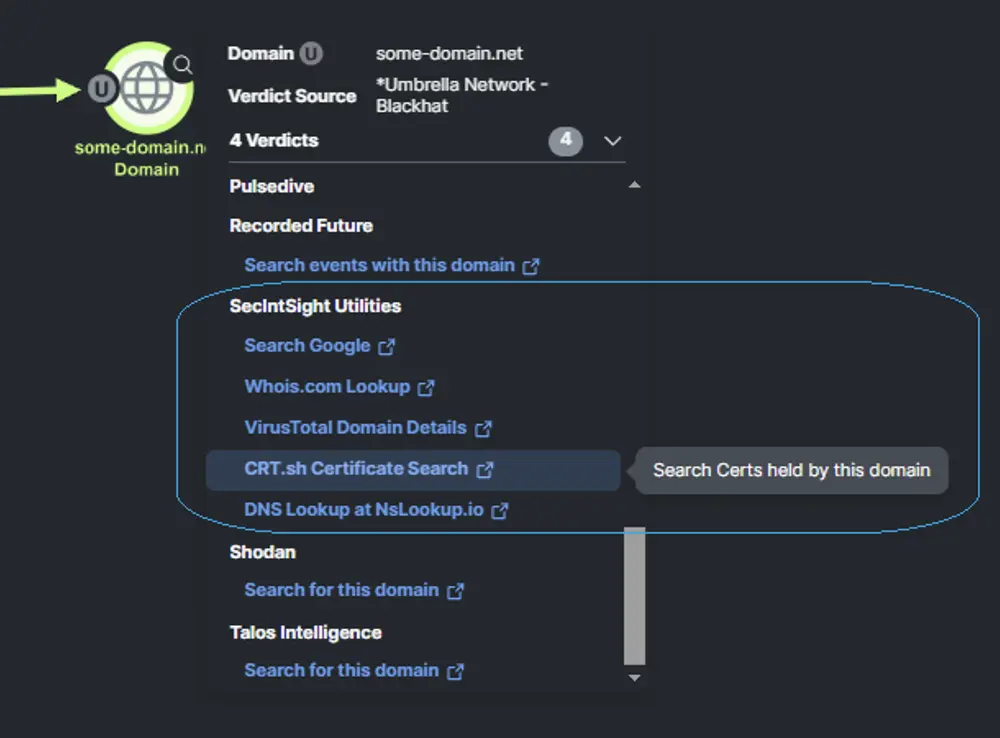Click the external link icon beside Whois.com Lookup
The width and height of the screenshot is (1000, 738).
tap(425, 387)
